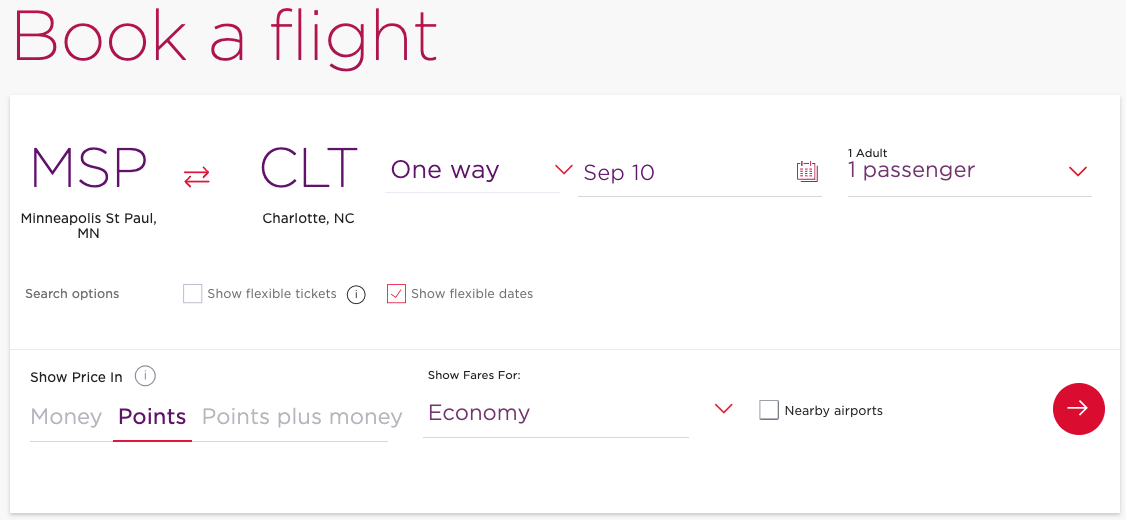The width and height of the screenshot is (1126, 520).
Task: Swap origin and destination airports icon
Action: point(196,177)
